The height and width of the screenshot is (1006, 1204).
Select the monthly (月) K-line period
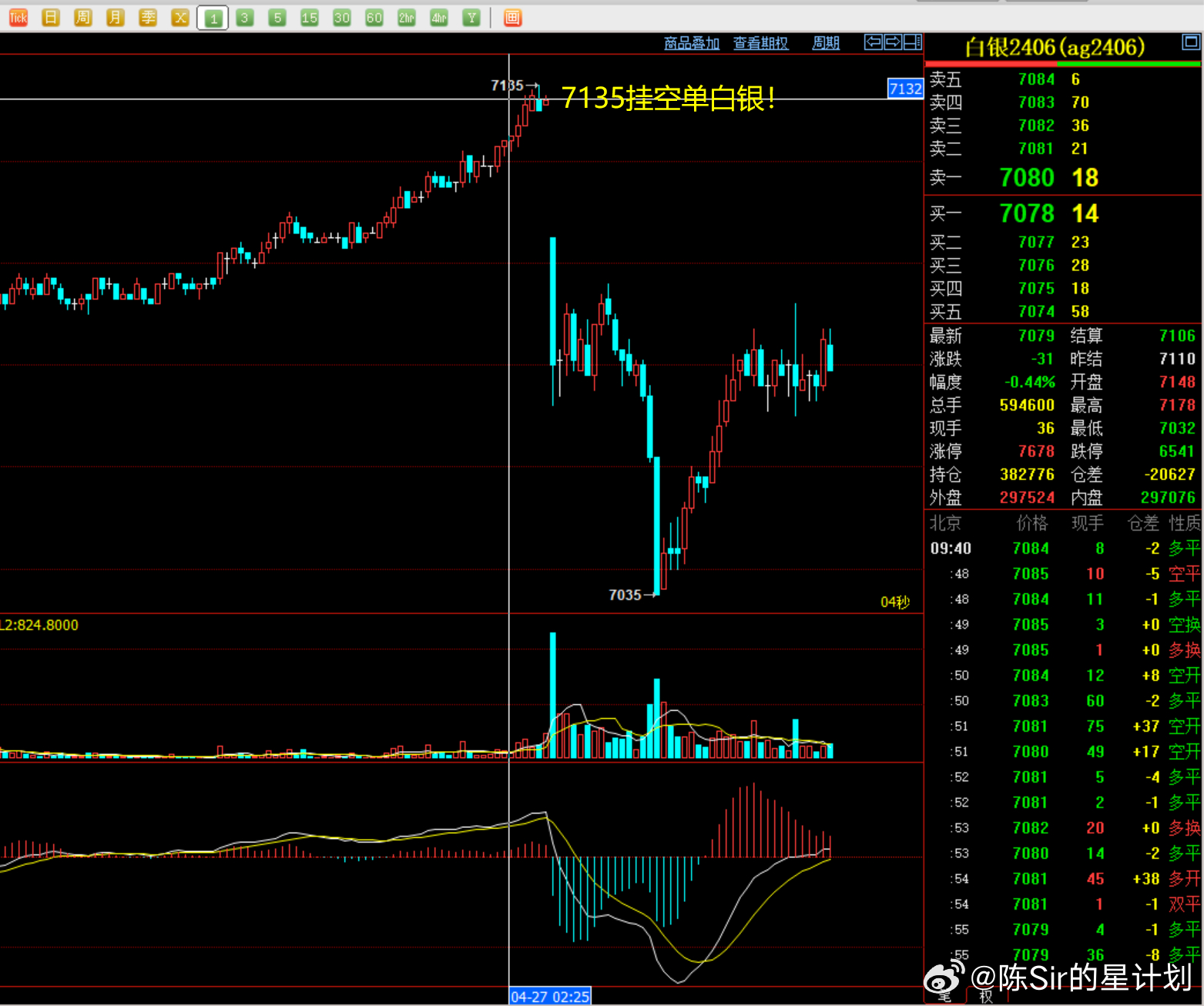(x=116, y=18)
